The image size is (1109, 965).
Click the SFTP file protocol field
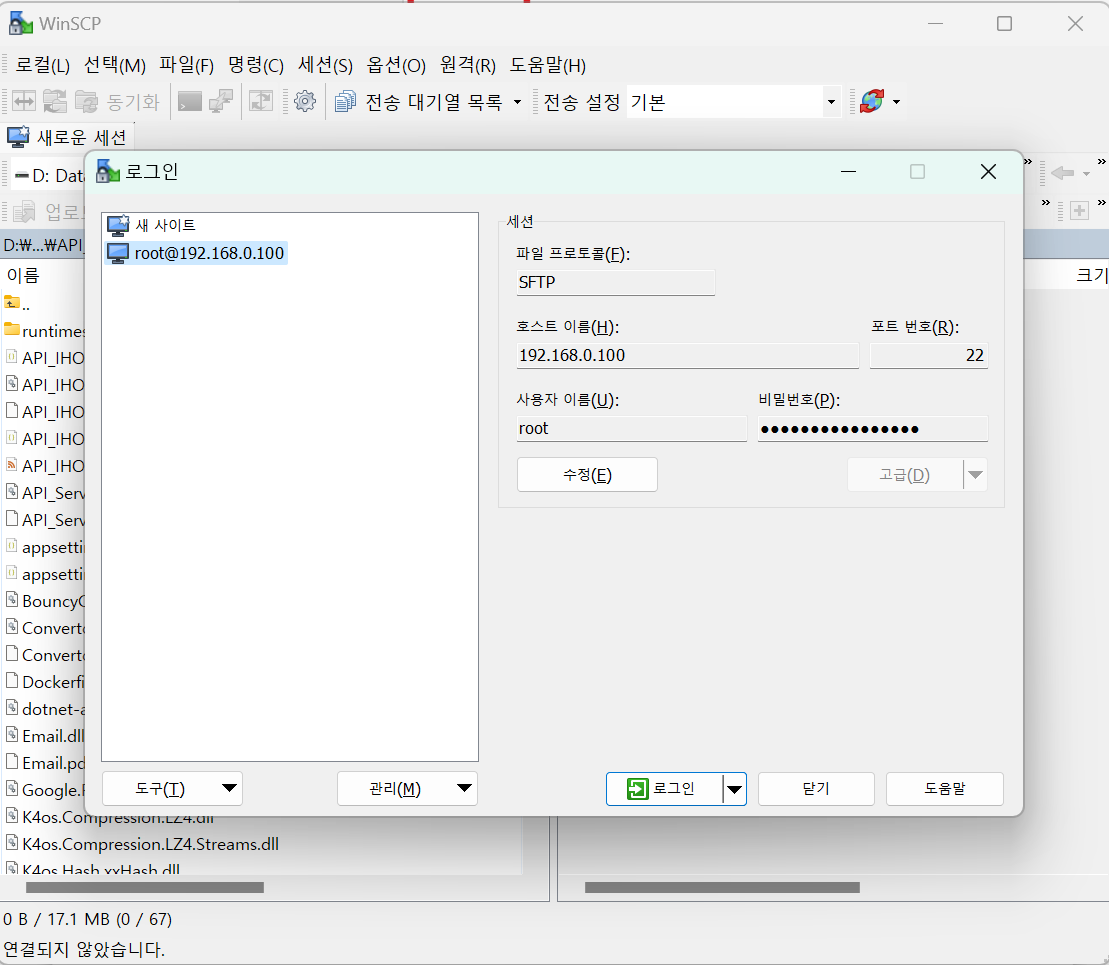(x=615, y=282)
